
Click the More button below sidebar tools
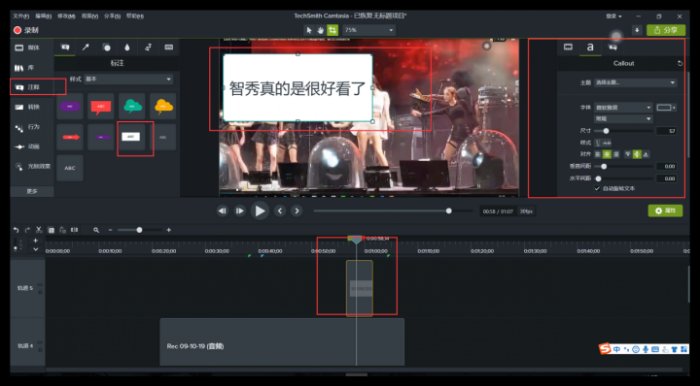click(x=32, y=191)
